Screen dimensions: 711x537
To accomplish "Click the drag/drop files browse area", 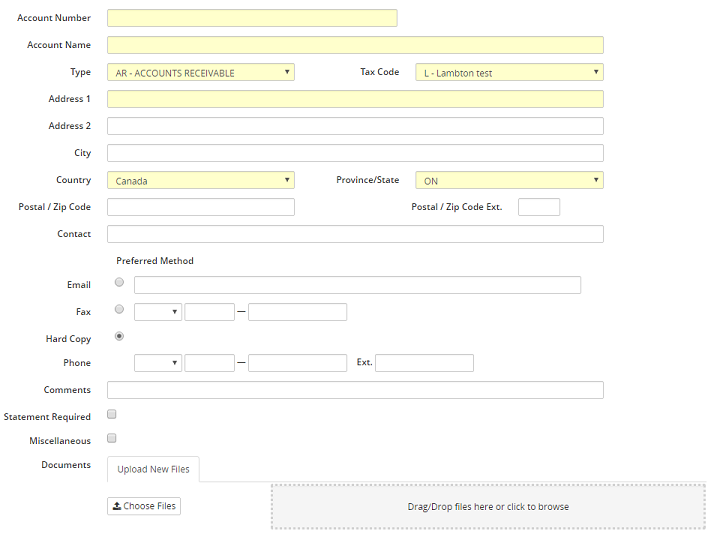I will pos(488,507).
